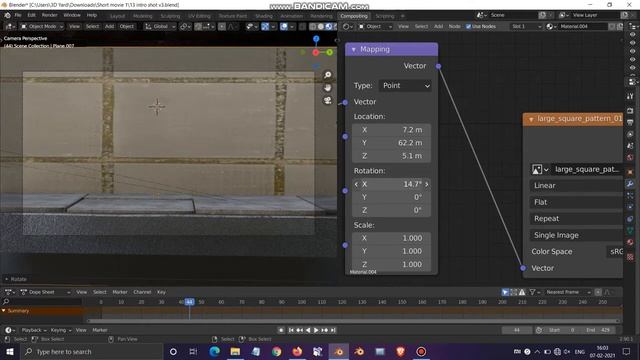Collapse the large_square_pattern_01 image node
This screenshot has height=360, width=640.
tap(531, 120)
